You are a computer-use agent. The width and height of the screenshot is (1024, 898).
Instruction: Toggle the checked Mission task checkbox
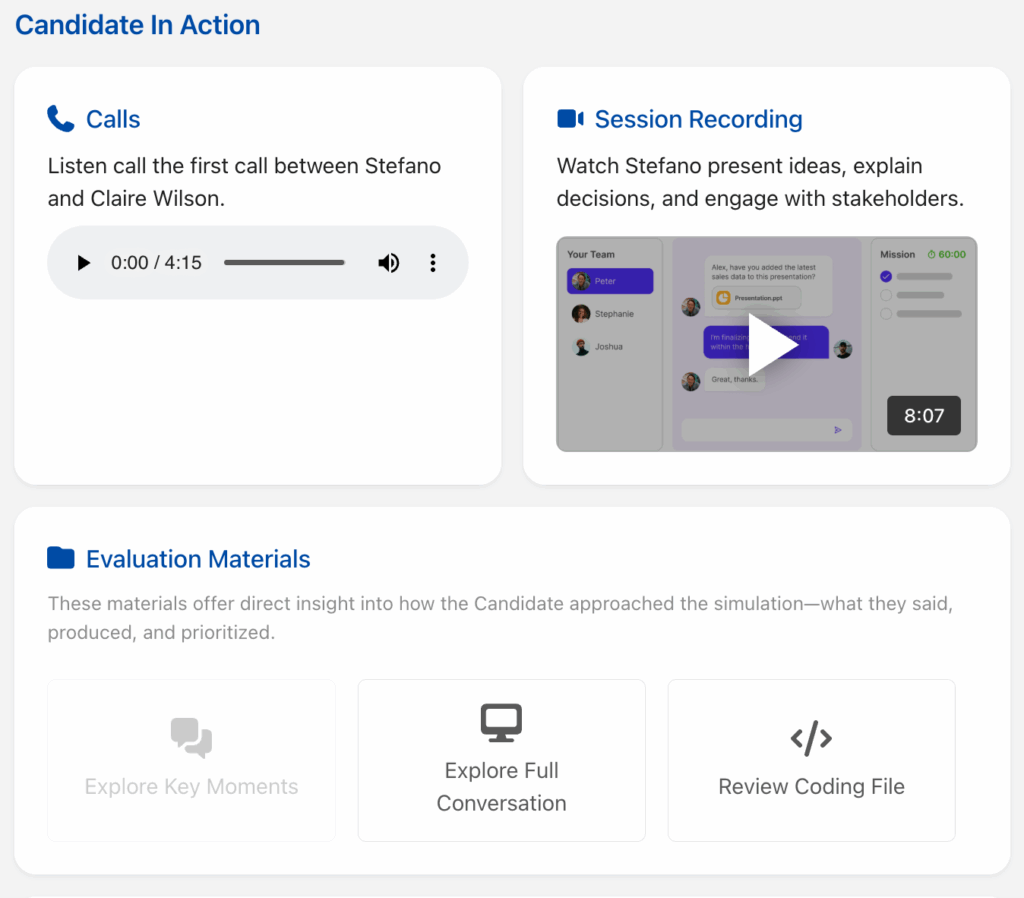click(x=885, y=277)
